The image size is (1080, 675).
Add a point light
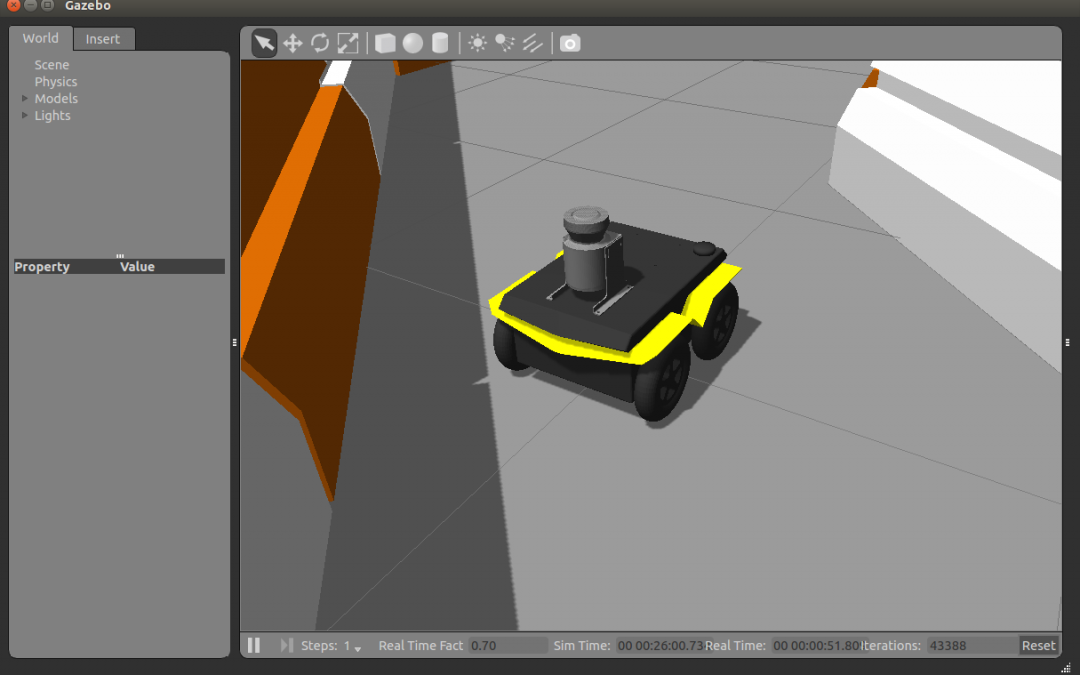[x=478, y=43]
